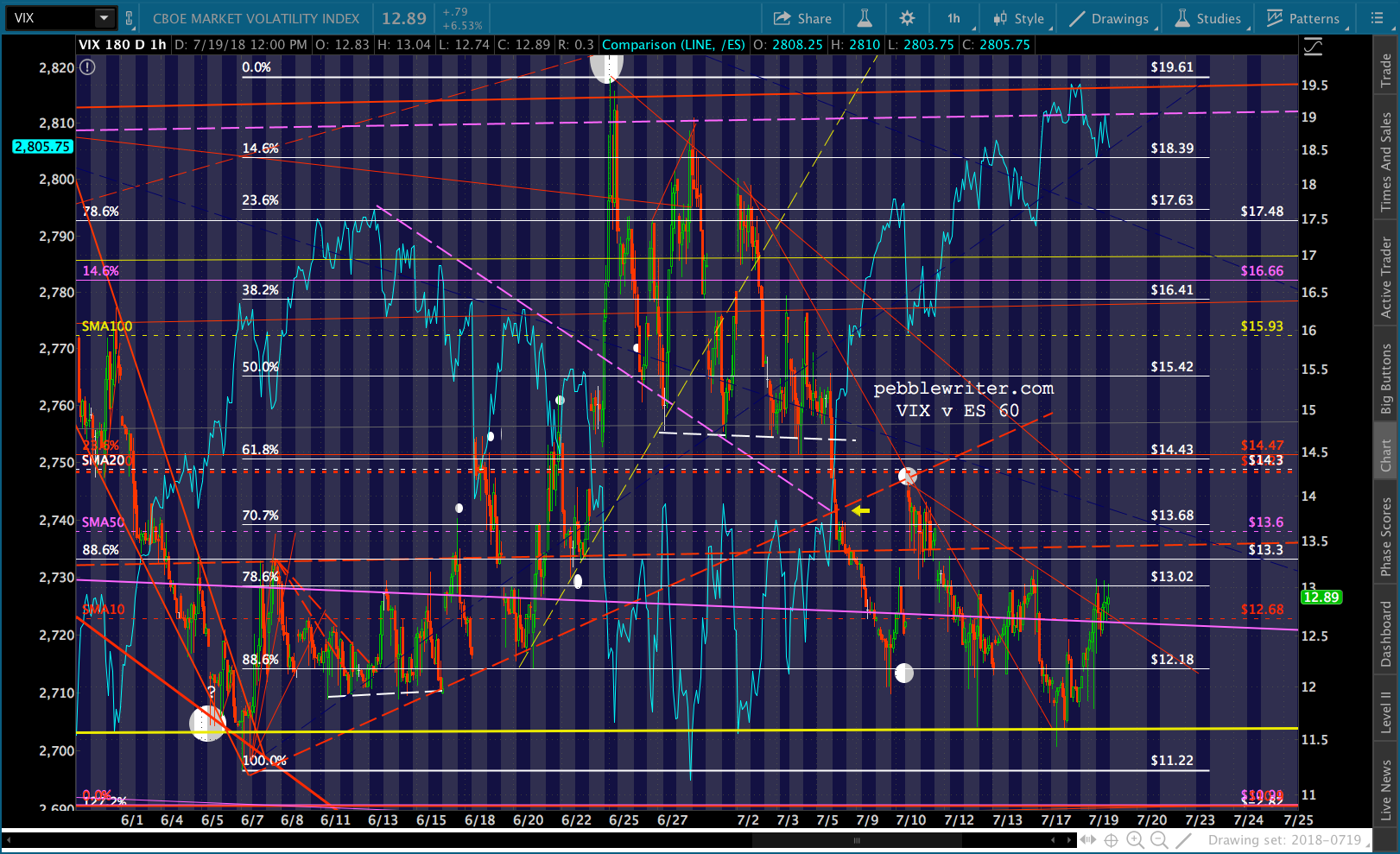Click the time axis scrollbar thumb
Viewport: 1400px width, 854px height.
coord(858,840)
